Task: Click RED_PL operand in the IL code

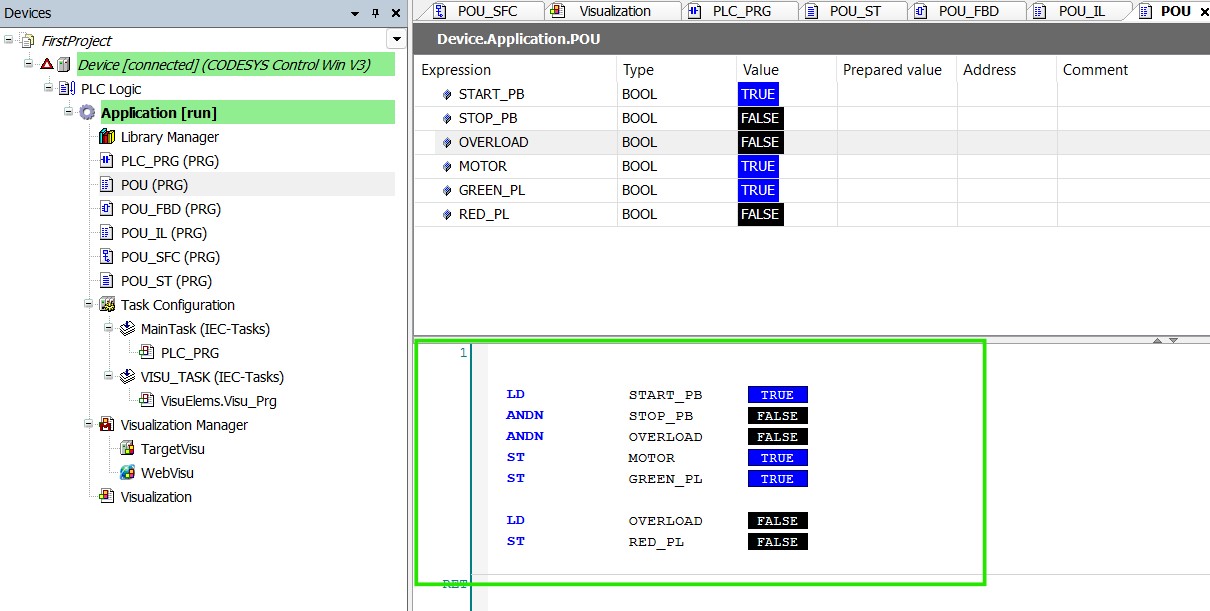Action: point(657,542)
